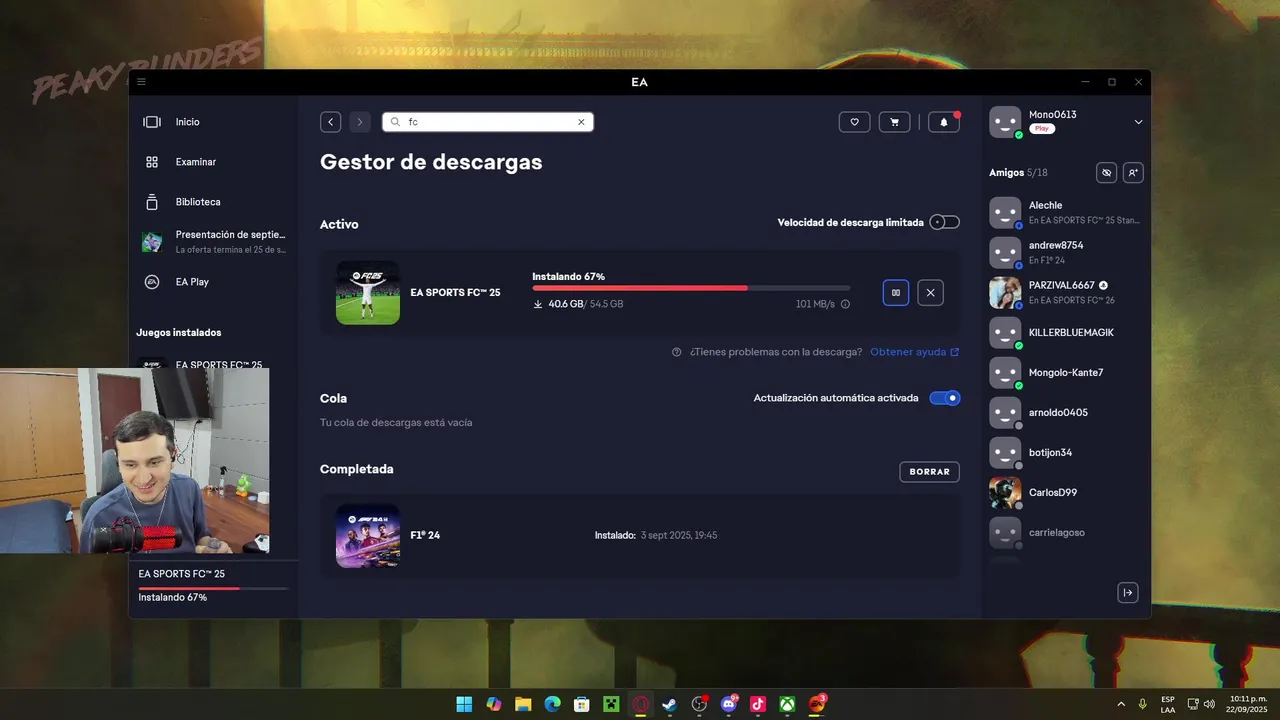
Task: Open the Presentación de septiembre promo item
Action: (x=214, y=241)
